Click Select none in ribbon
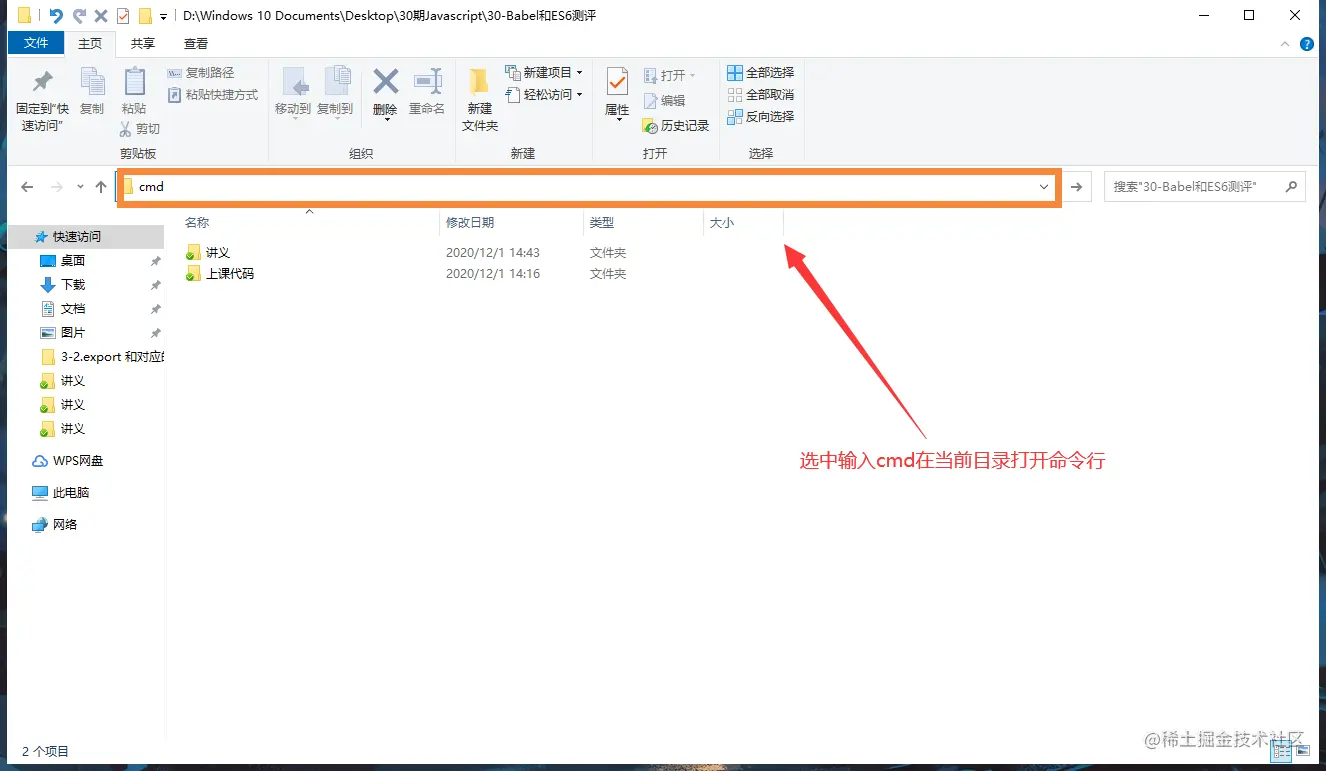1326x771 pixels. pos(760,95)
